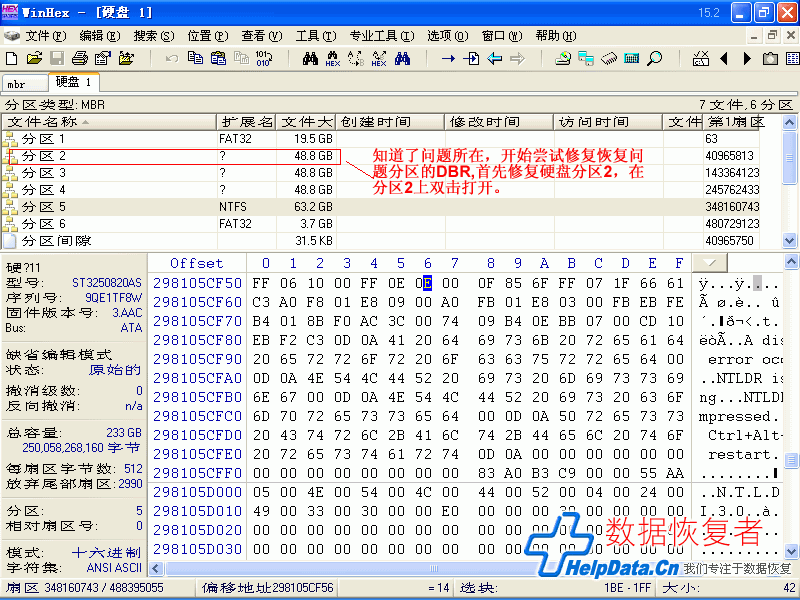800x600 pixels.
Task: Click the Open RAM chip icon
Action: tap(609, 58)
